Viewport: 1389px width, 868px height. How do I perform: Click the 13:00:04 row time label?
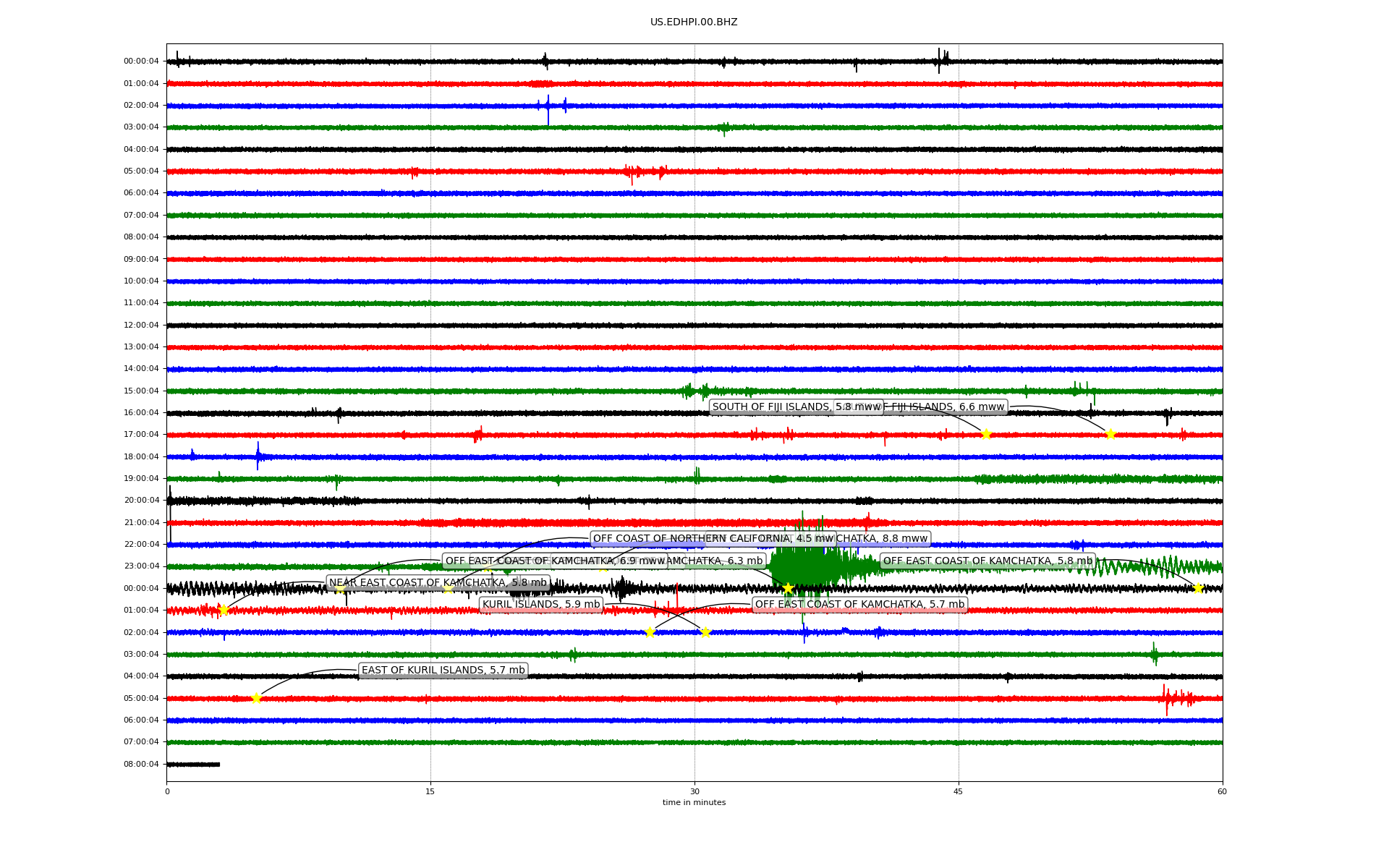[141, 346]
